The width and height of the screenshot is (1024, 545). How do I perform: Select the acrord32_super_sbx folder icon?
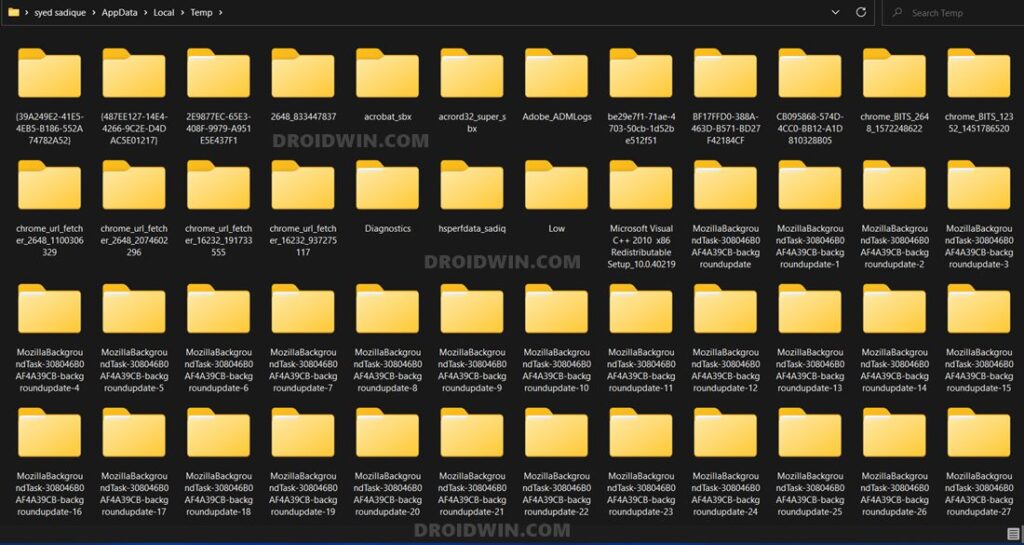pyautogui.click(x=472, y=73)
